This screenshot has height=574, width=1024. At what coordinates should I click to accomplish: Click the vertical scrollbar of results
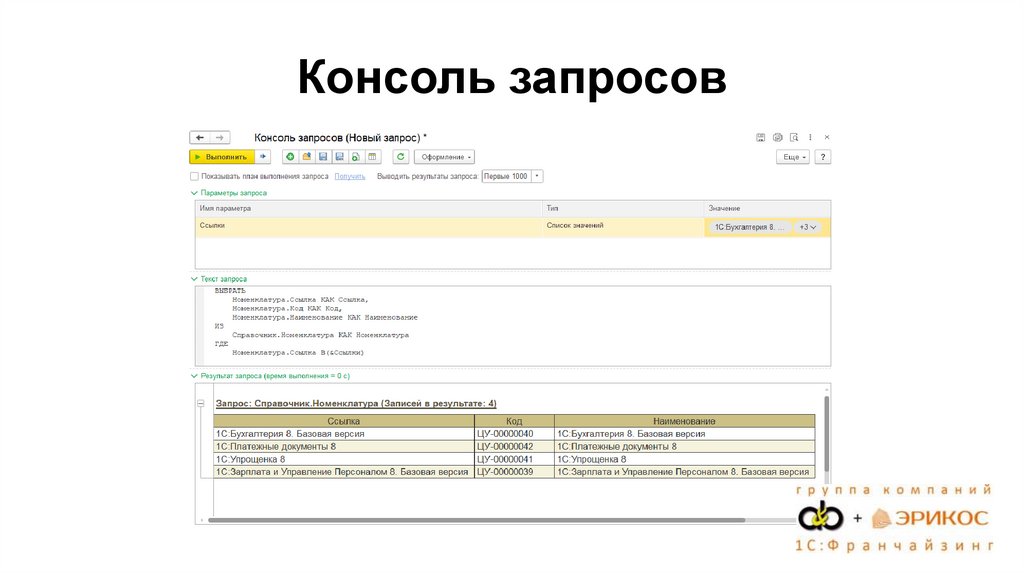click(827, 434)
